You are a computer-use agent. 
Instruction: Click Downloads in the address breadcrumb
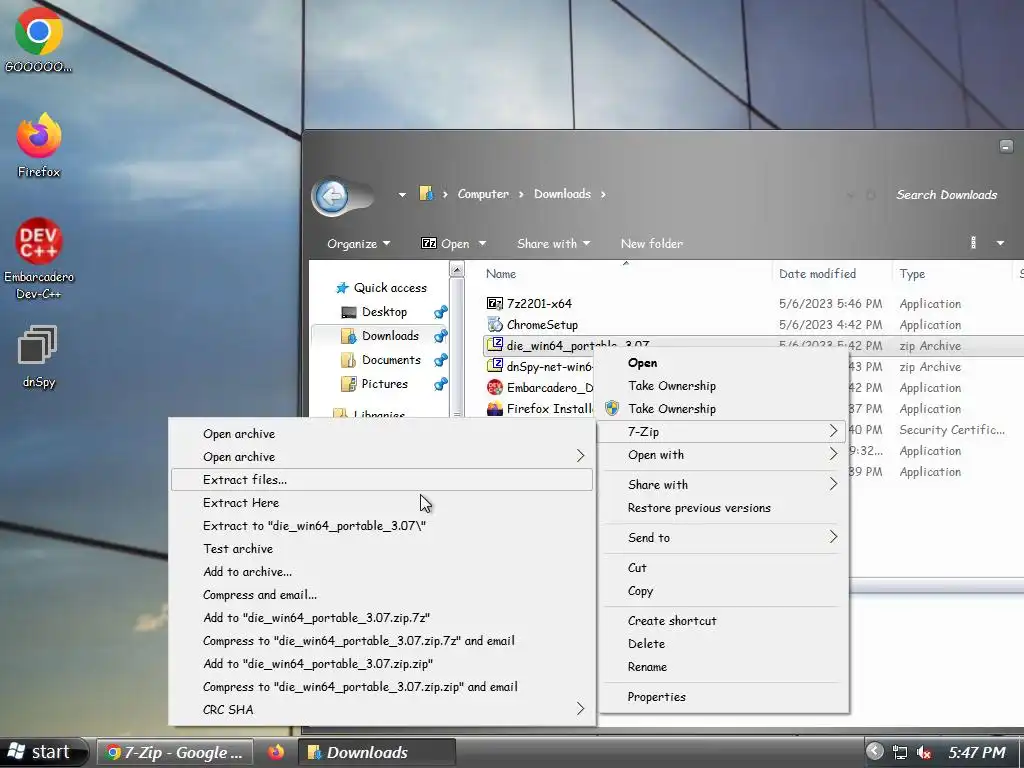[x=562, y=194]
